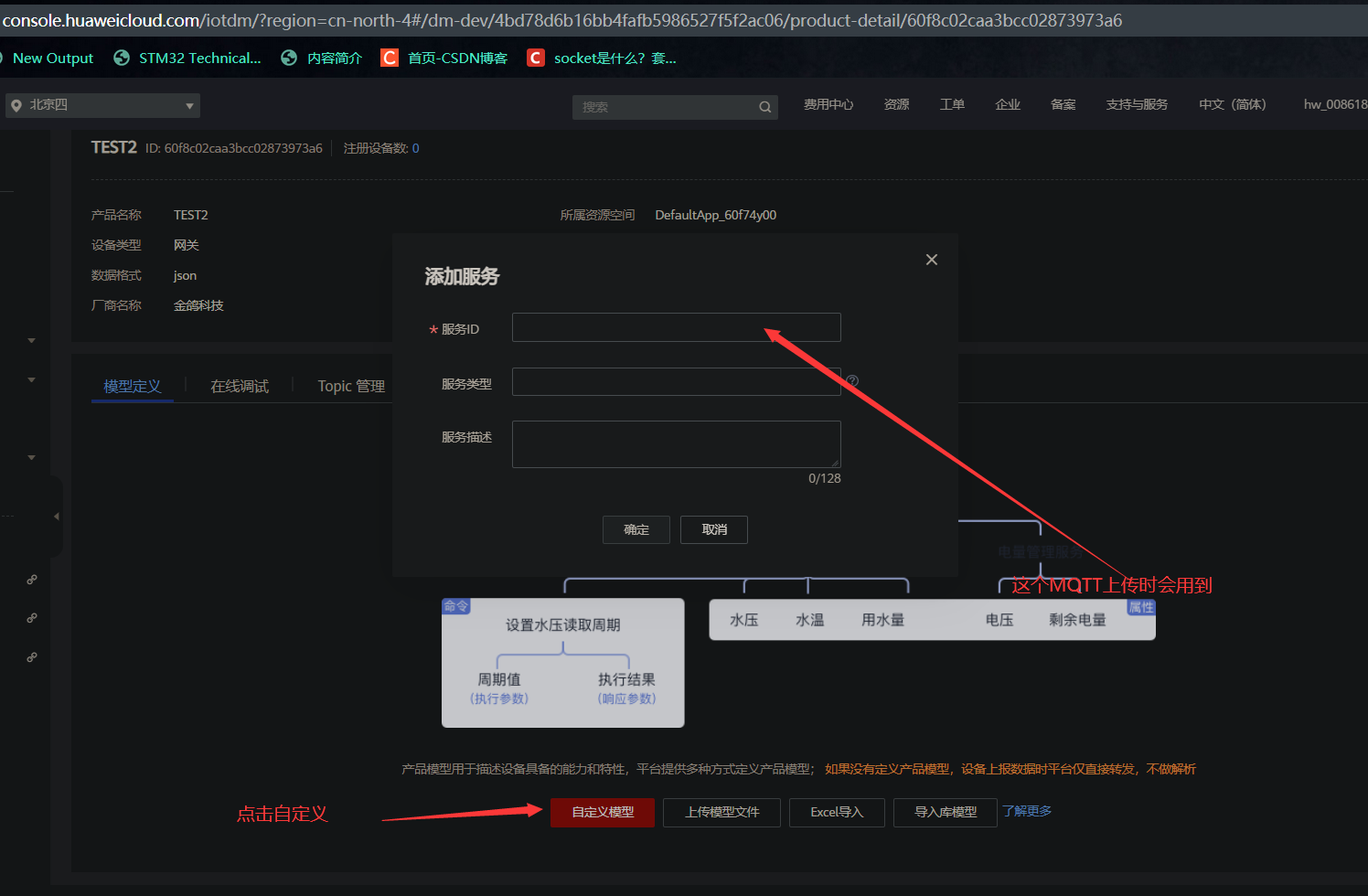Click the registered device count 0
This screenshot has height=896, width=1368.
pyautogui.click(x=415, y=148)
